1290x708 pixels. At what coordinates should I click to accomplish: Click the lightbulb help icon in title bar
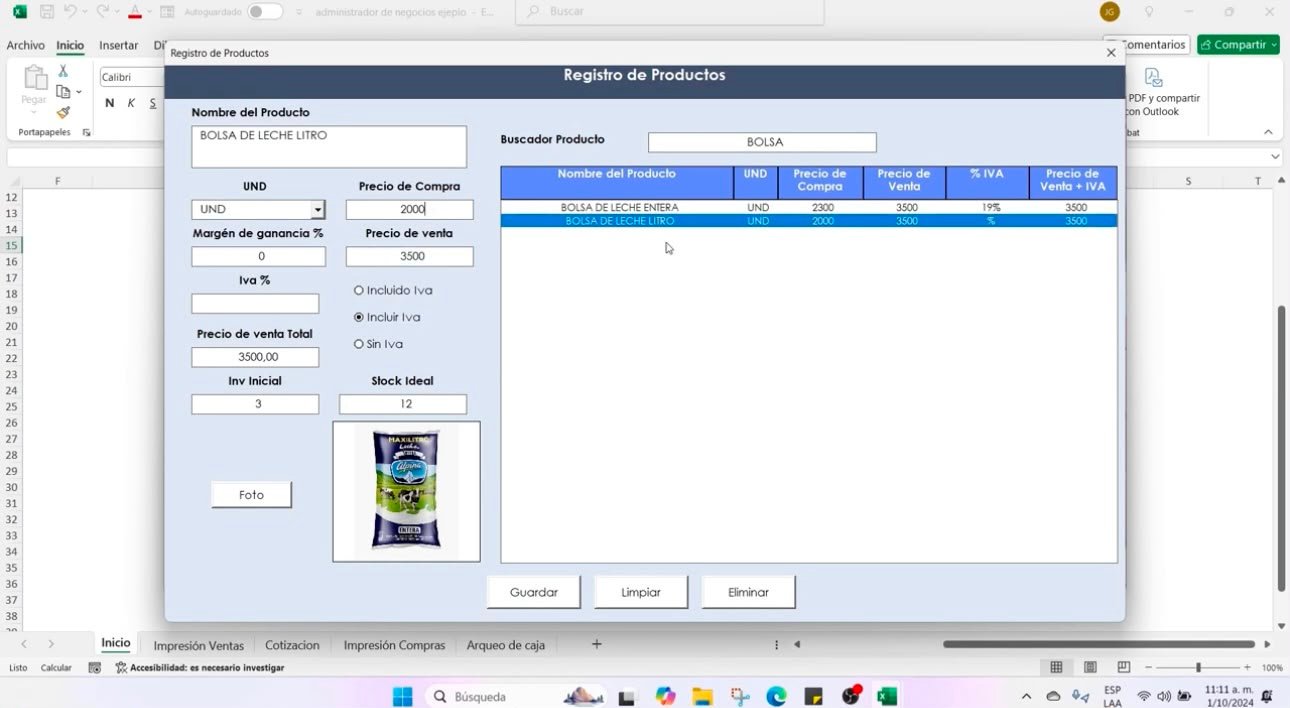tap(1149, 12)
